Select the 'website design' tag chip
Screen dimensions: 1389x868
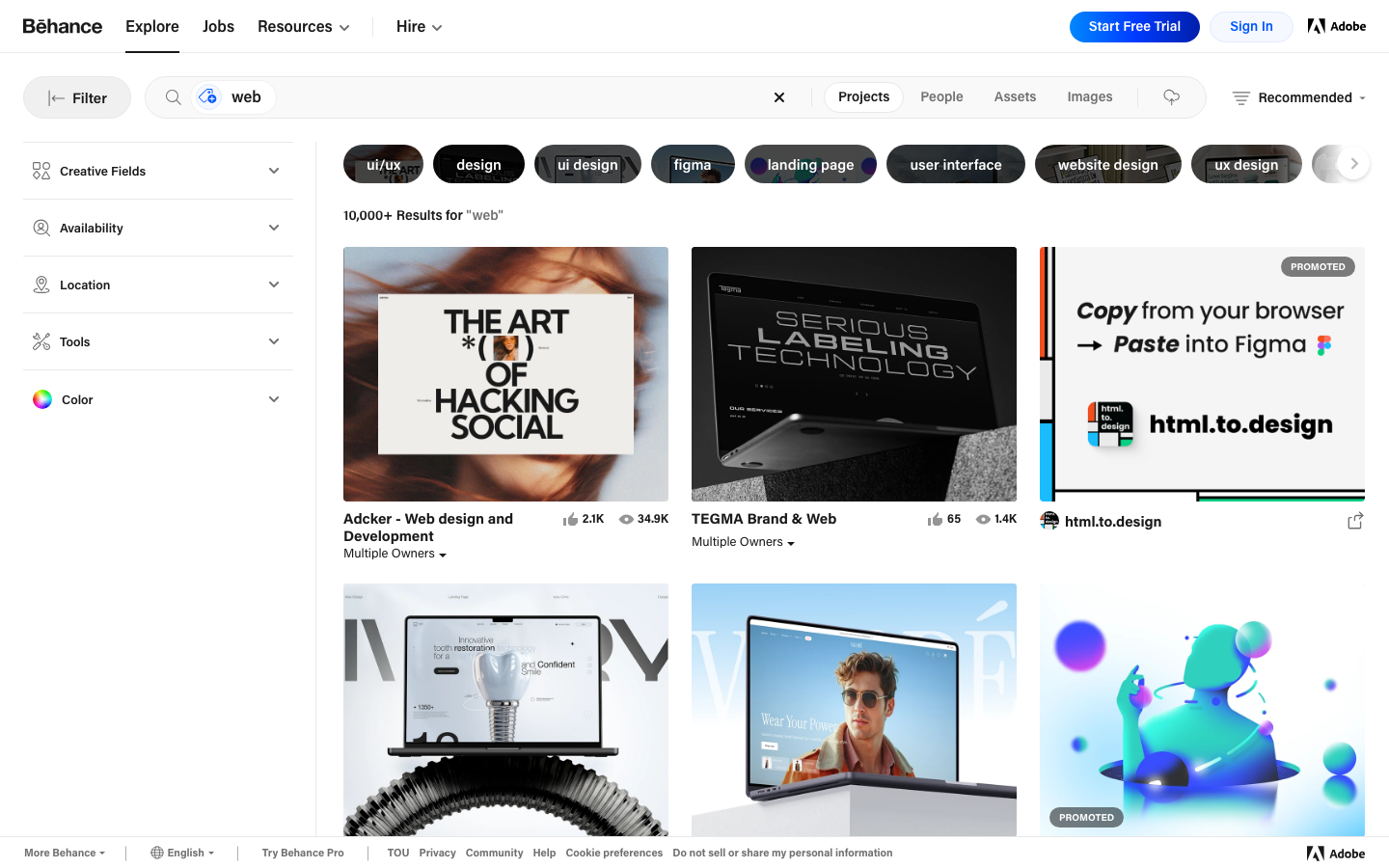(1108, 164)
